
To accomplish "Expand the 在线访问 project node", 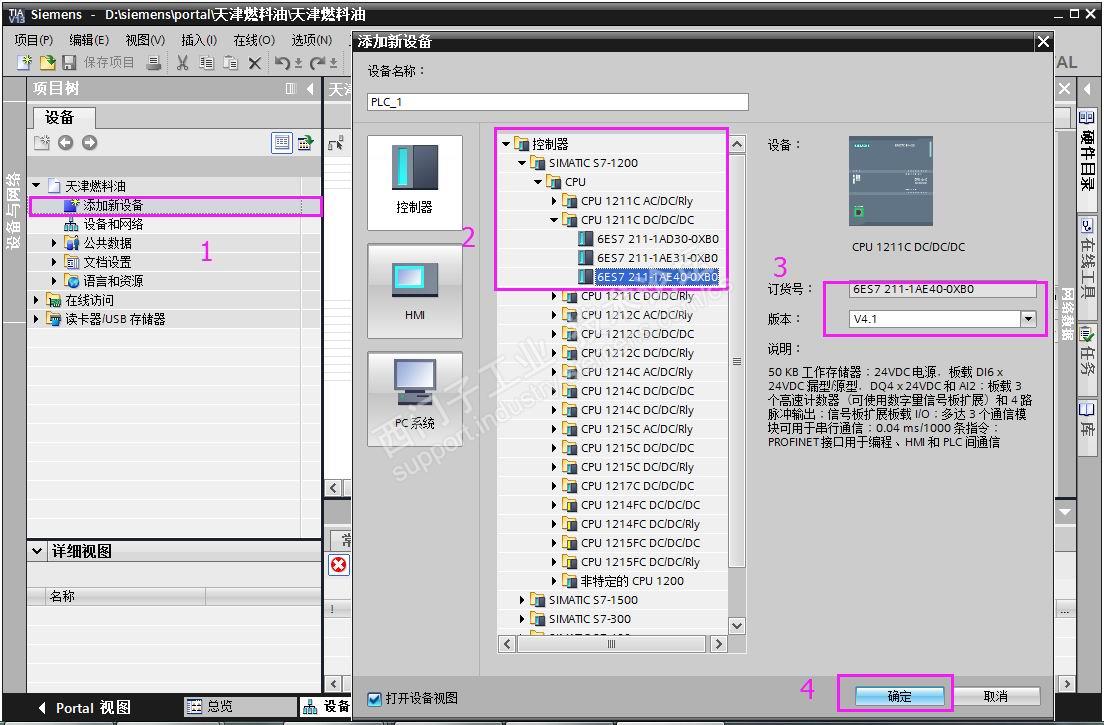I will tap(36, 300).
